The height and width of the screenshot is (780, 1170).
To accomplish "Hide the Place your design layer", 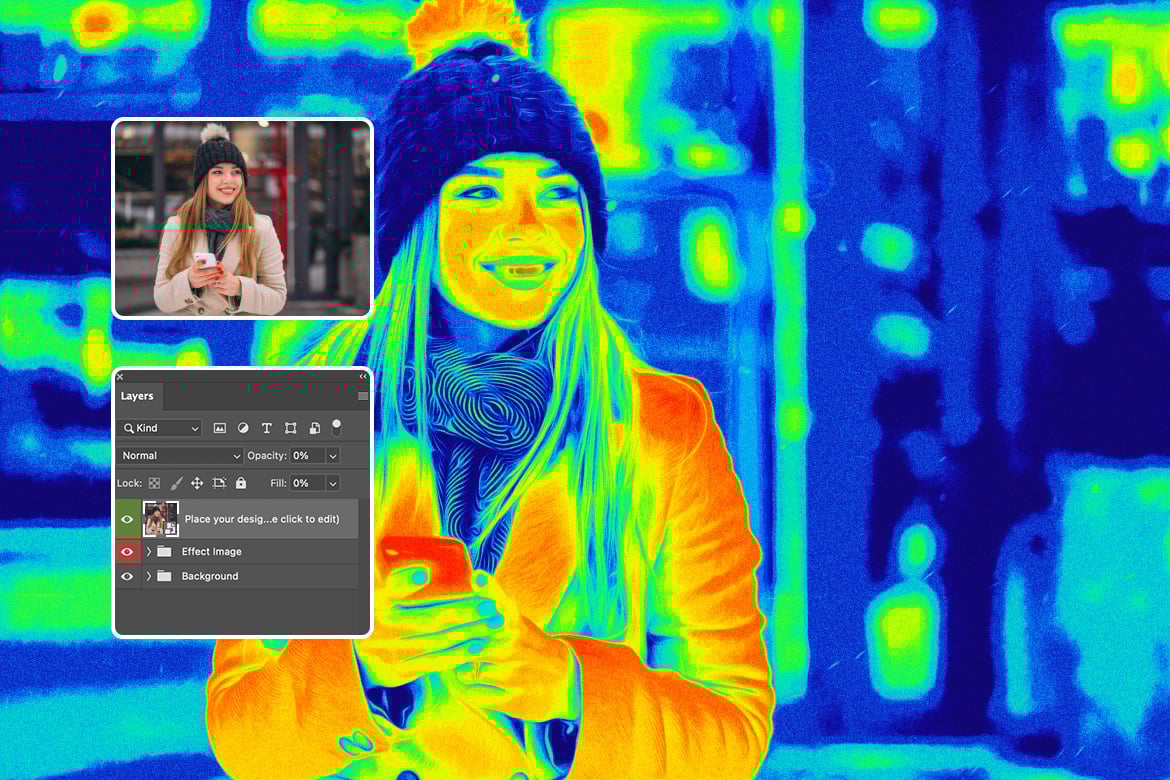I will 127,520.
